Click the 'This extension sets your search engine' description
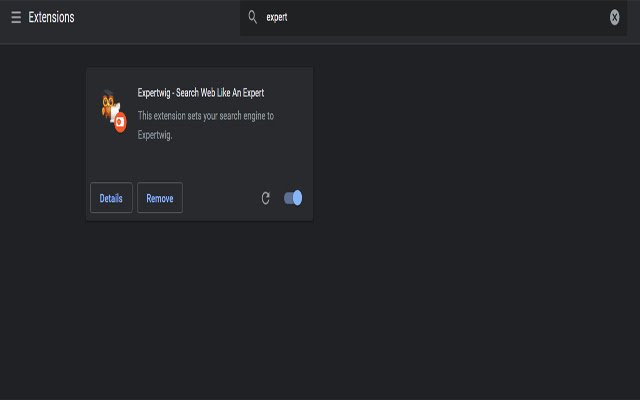Viewport: 640px width, 400px height. point(205,125)
